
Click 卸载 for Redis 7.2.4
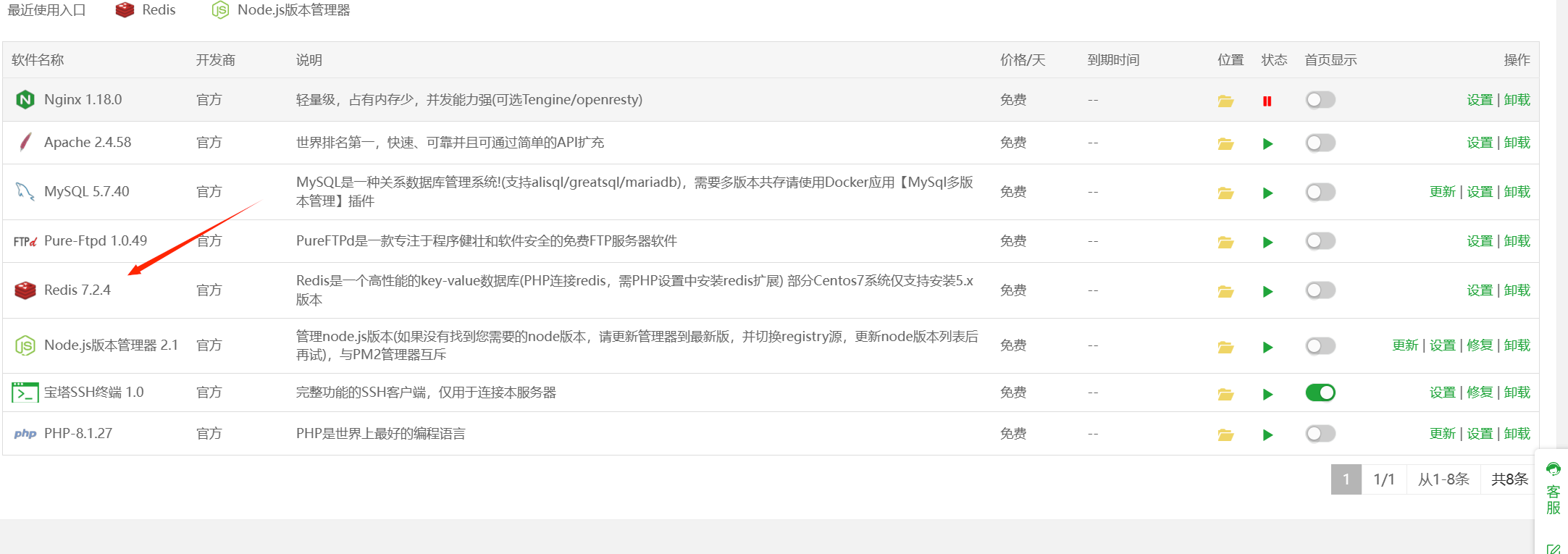1517,290
